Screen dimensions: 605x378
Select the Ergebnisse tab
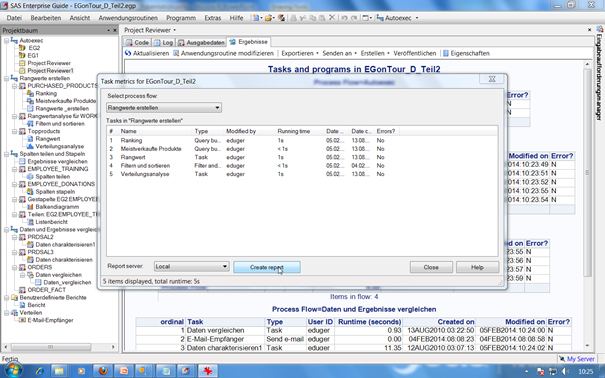(x=248, y=42)
